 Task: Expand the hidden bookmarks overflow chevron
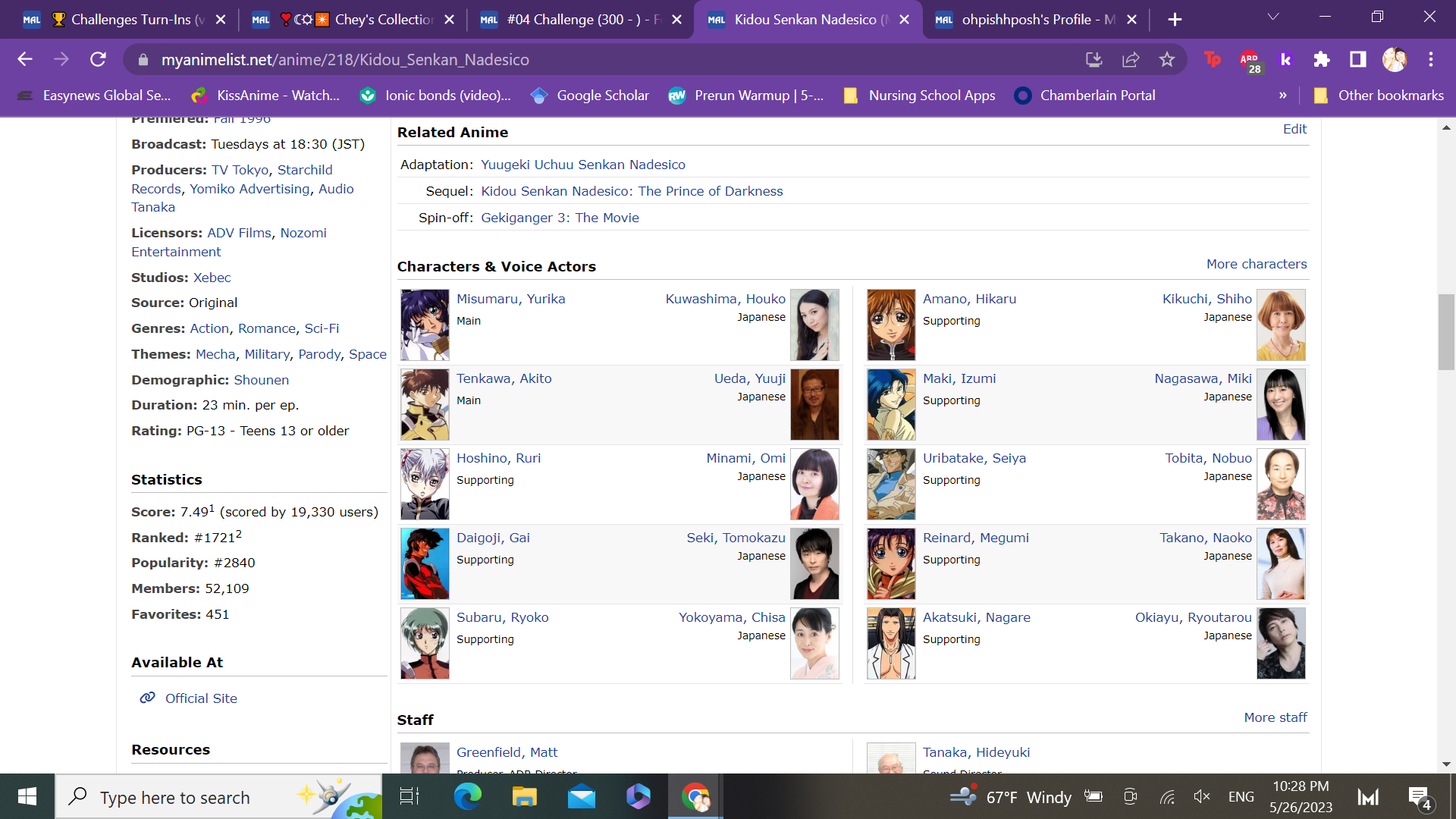coord(1282,96)
